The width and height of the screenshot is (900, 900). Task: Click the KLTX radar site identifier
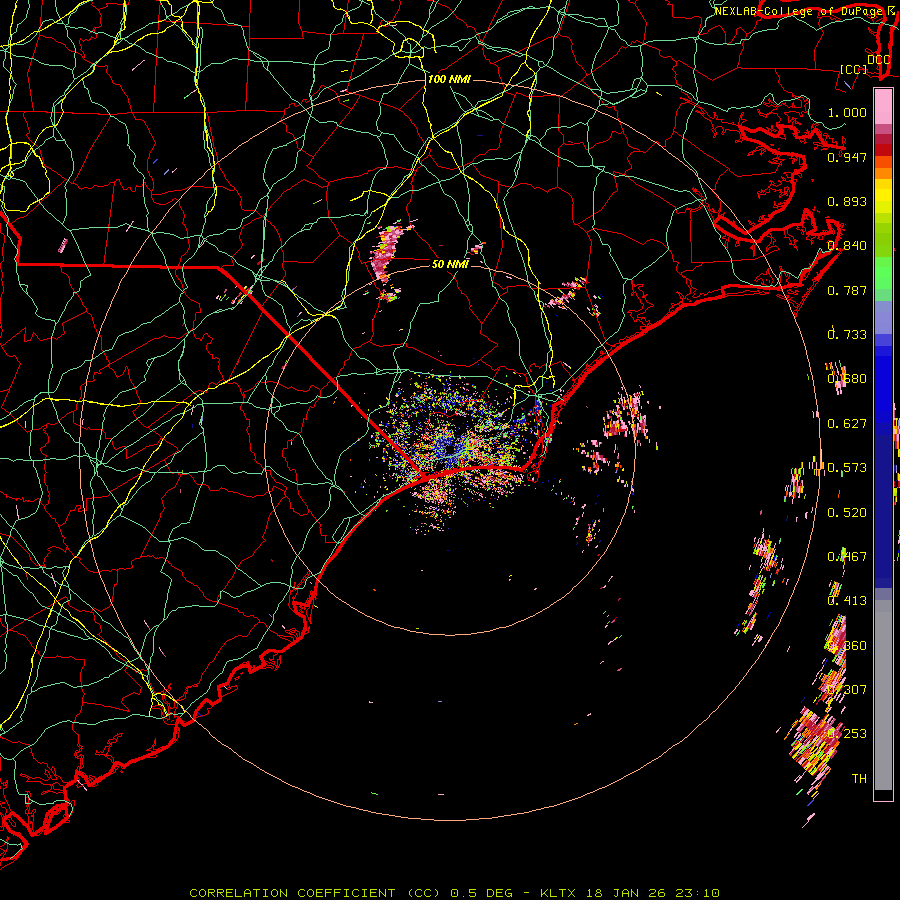coord(557,893)
